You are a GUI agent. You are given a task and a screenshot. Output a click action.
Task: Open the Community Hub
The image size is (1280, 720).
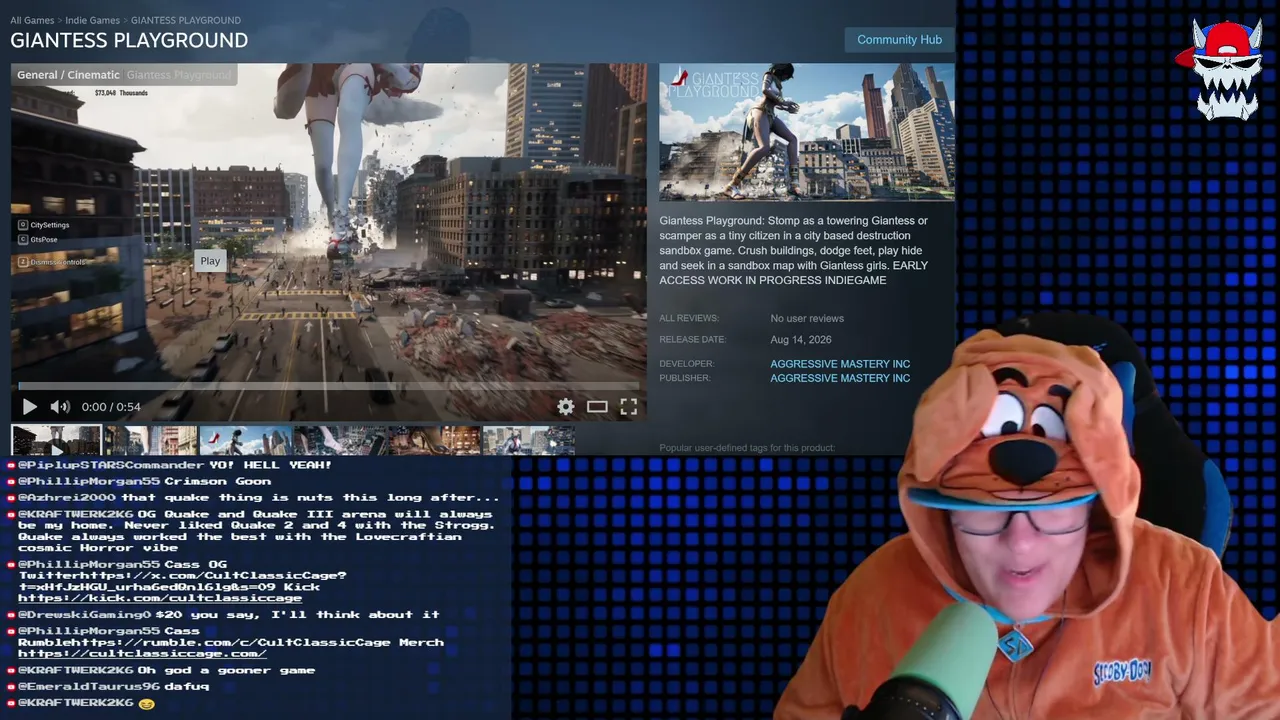tap(899, 40)
